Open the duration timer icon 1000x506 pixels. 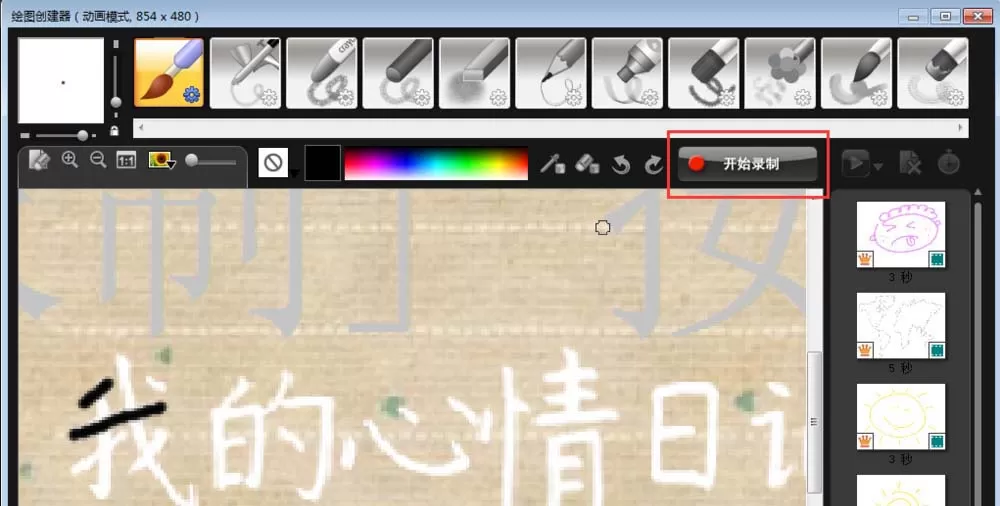tap(949, 163)
